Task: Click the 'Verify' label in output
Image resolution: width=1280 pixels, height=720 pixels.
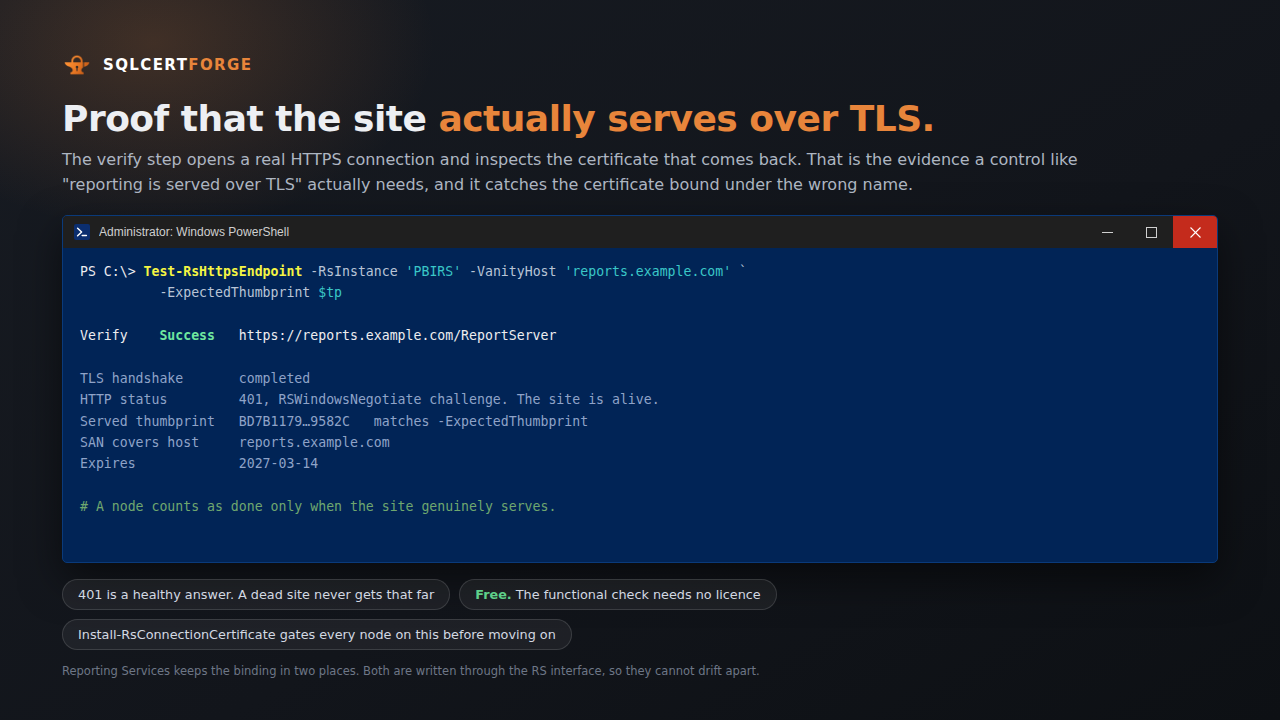Action: click(x=104, y=335)
